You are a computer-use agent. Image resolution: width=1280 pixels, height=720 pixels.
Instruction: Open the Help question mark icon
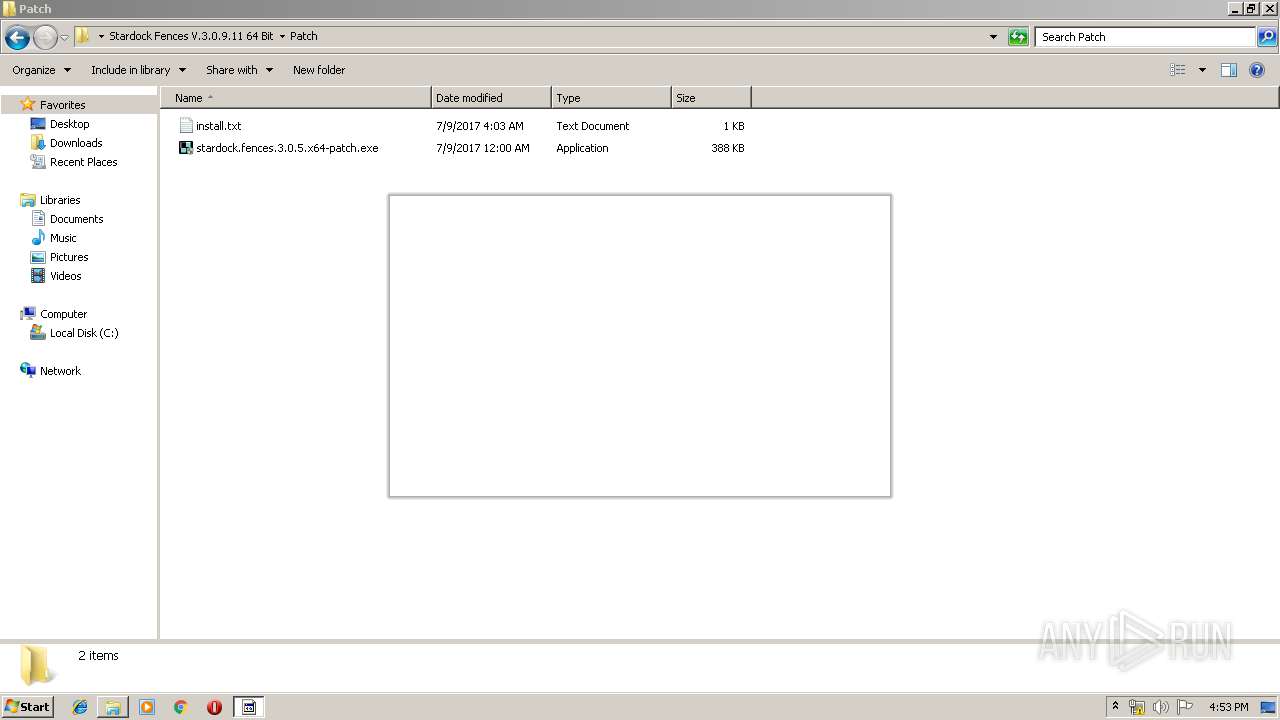[x=1257, y=70]
